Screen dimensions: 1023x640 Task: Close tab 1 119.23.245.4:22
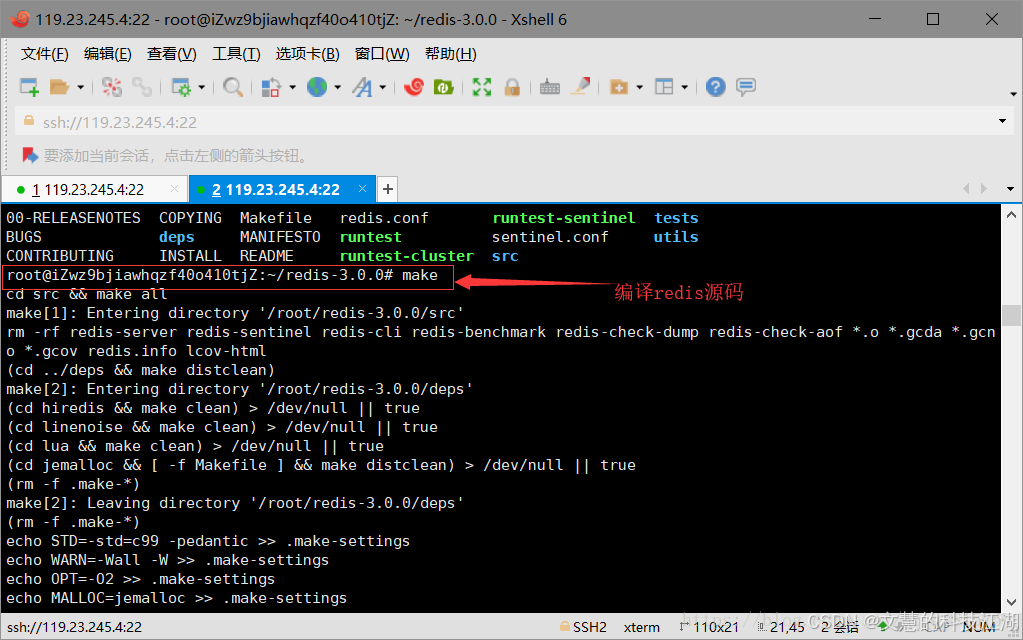click(174, 189)
